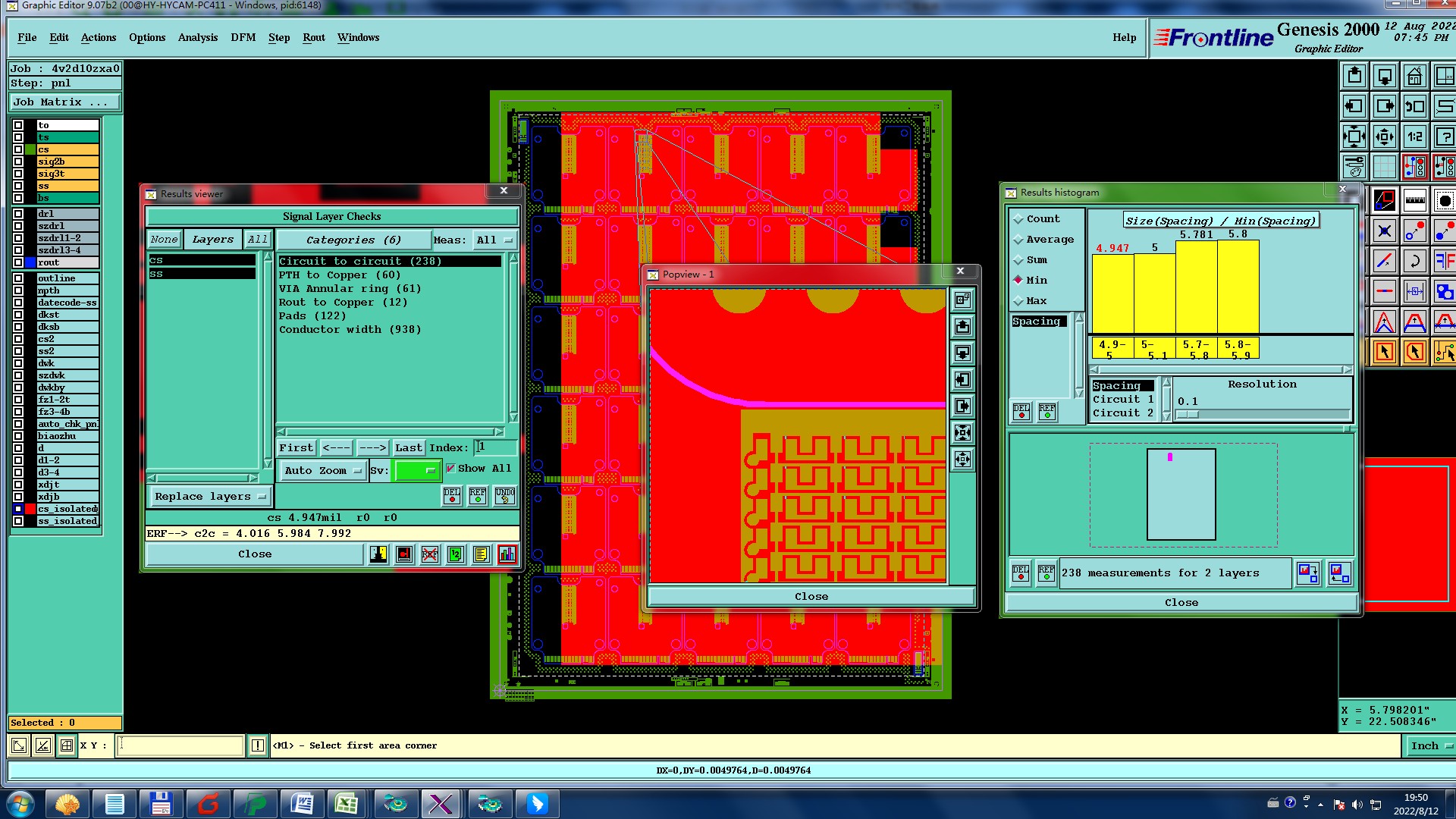The height and width of the screenshot is (819, 1456).
Task: Click the pan up icon in Popview
Action: (962, 327)
